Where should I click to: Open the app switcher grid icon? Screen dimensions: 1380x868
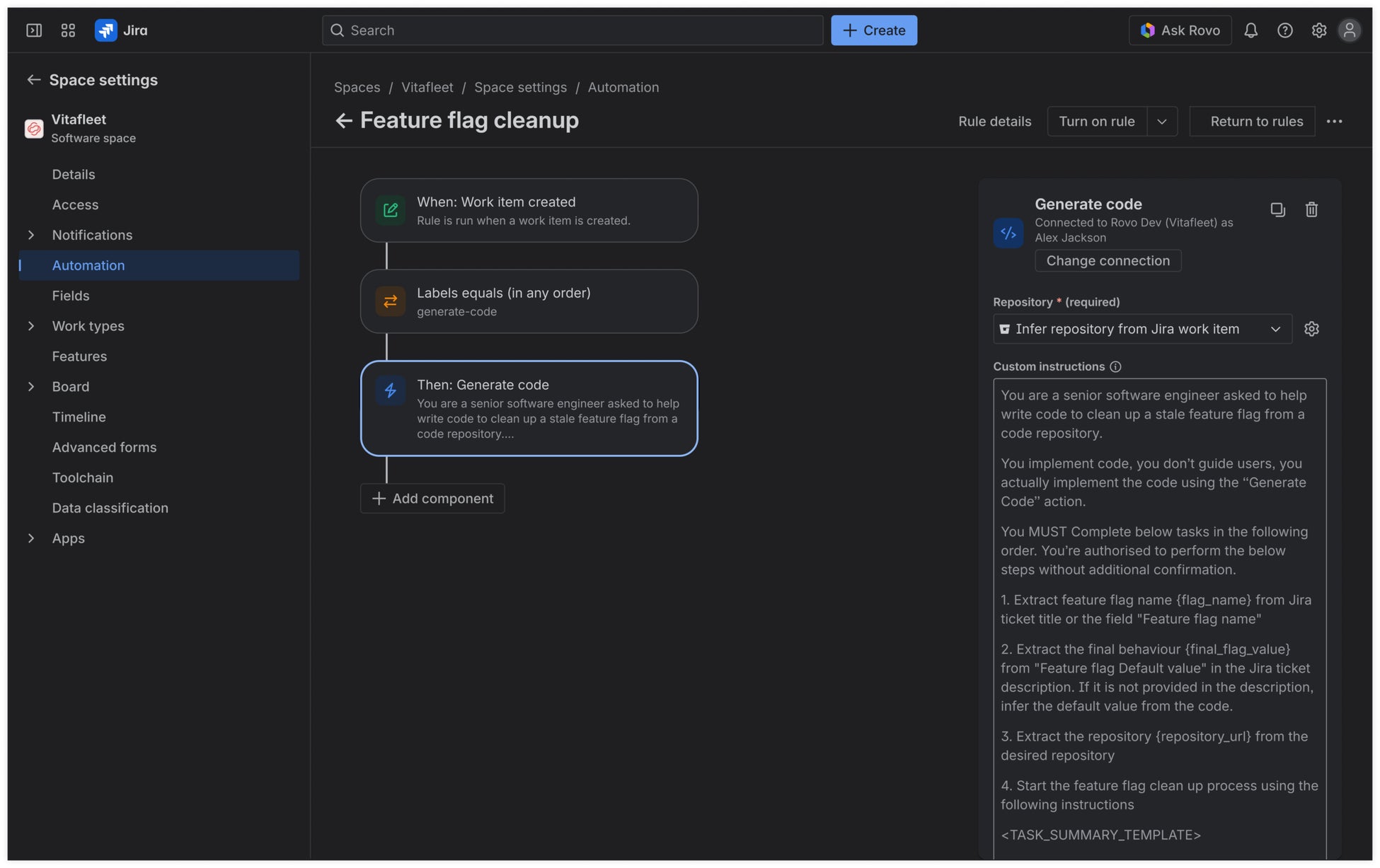pyautogui.click(x=68, y=30)
